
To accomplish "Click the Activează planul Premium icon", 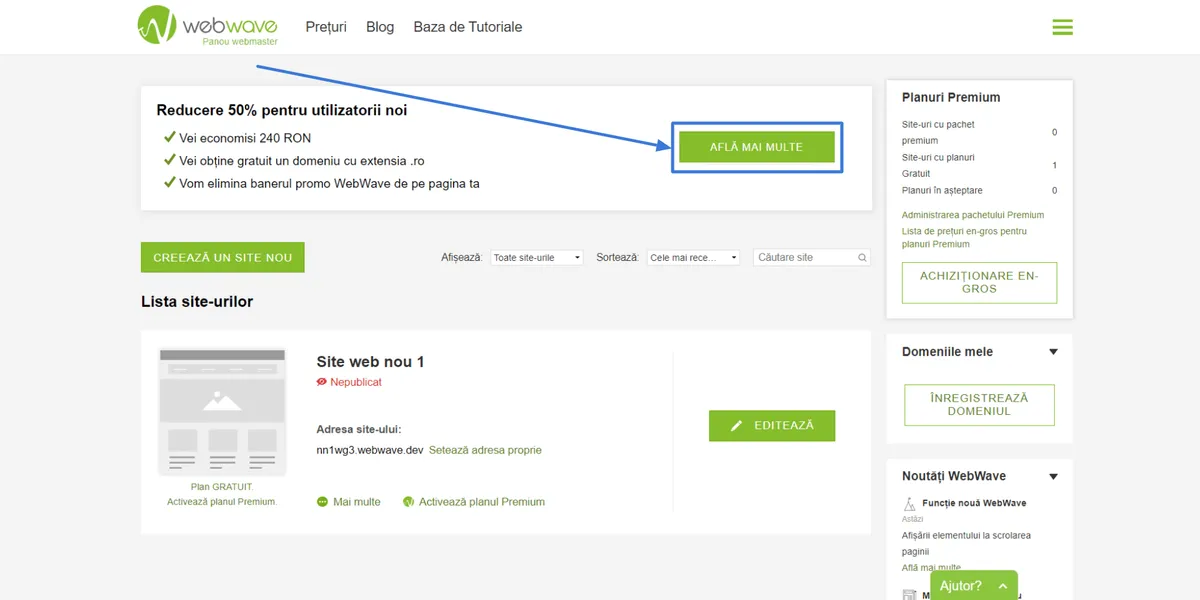I will (x=408, y=502).
